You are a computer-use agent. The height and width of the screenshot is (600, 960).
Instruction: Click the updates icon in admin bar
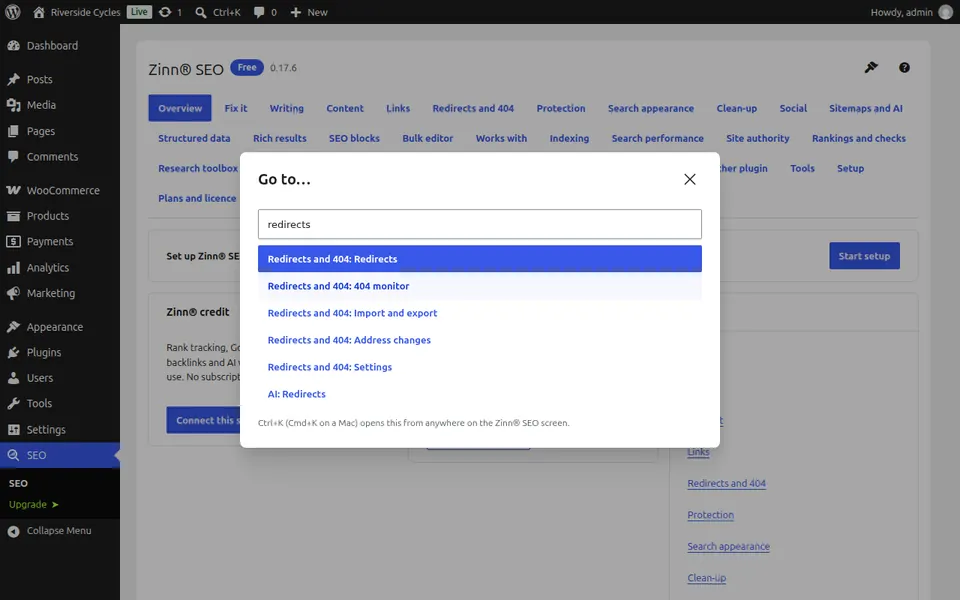[170, 12]
